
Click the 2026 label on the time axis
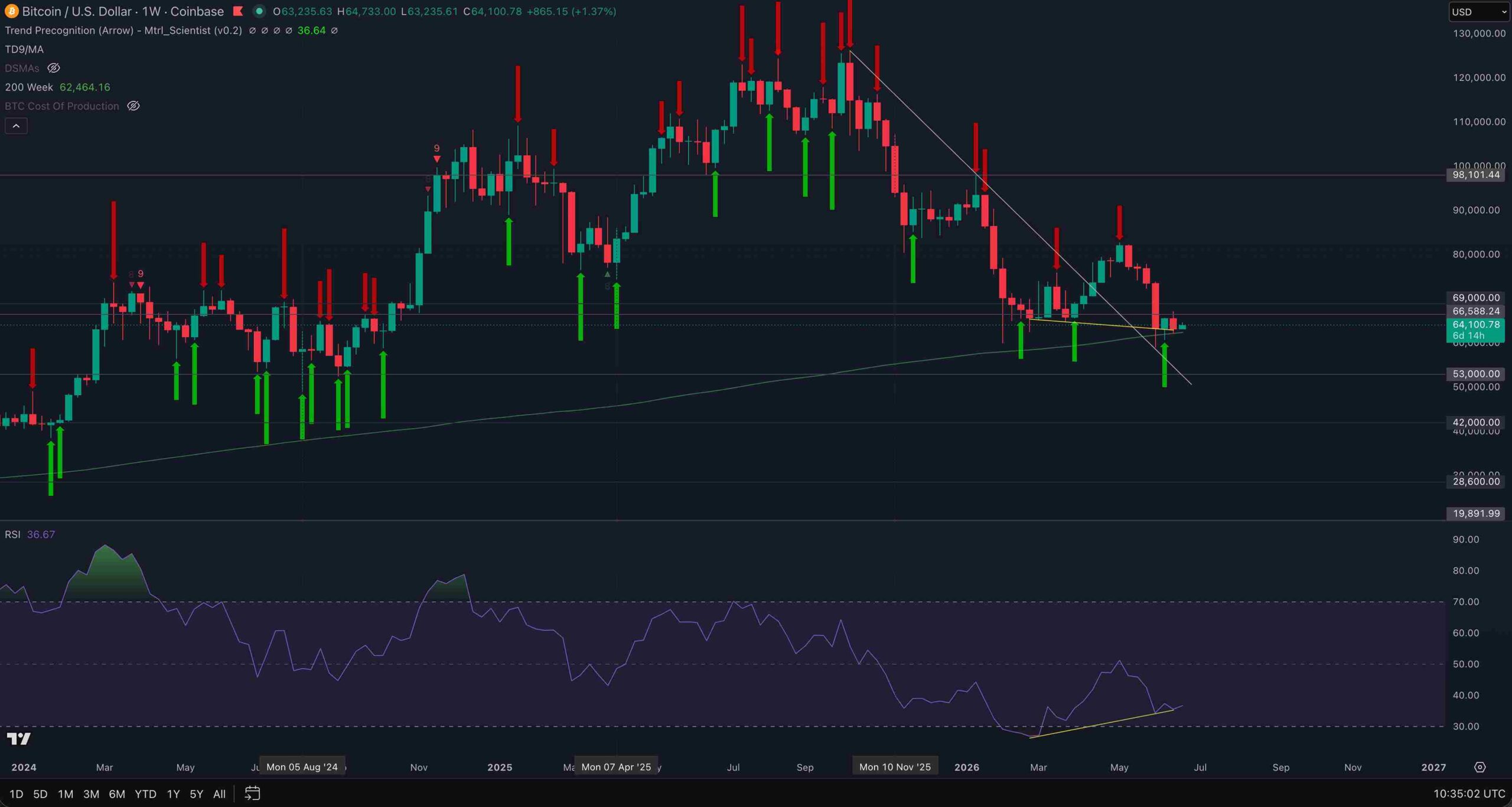pos(967,767)
